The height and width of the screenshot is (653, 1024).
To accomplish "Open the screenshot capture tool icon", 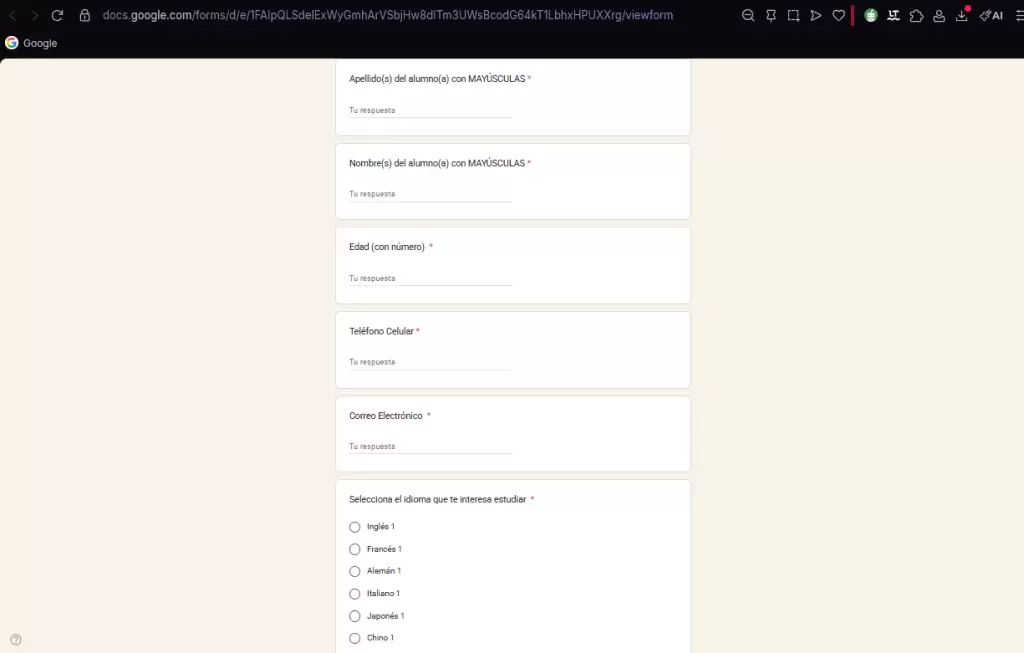I will pyautogui.click(x=792, y=15).
